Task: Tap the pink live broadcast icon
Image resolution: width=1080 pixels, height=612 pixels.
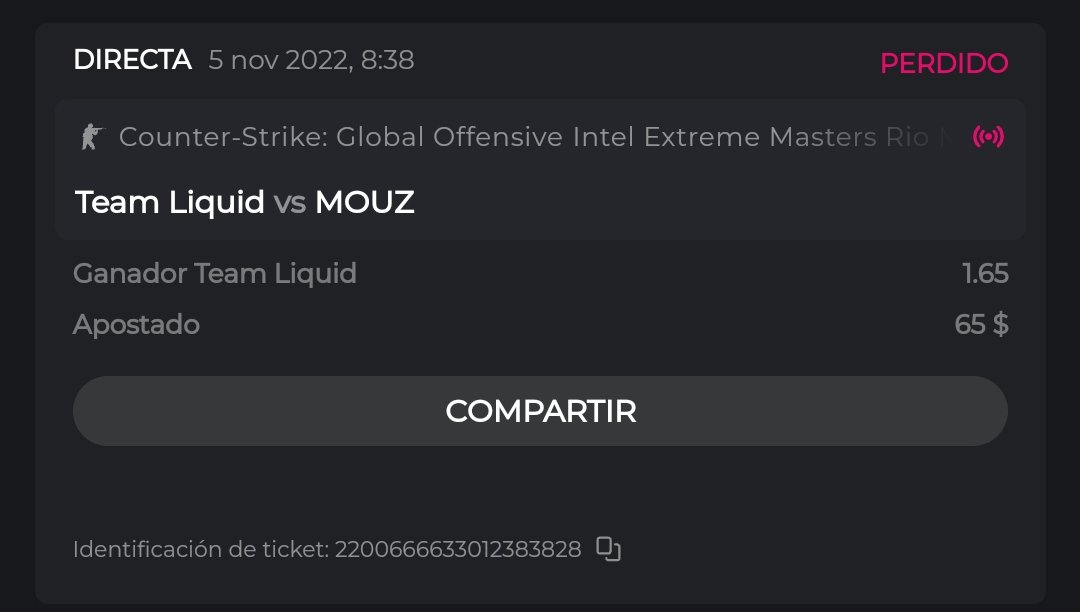Action: (988, 137)
